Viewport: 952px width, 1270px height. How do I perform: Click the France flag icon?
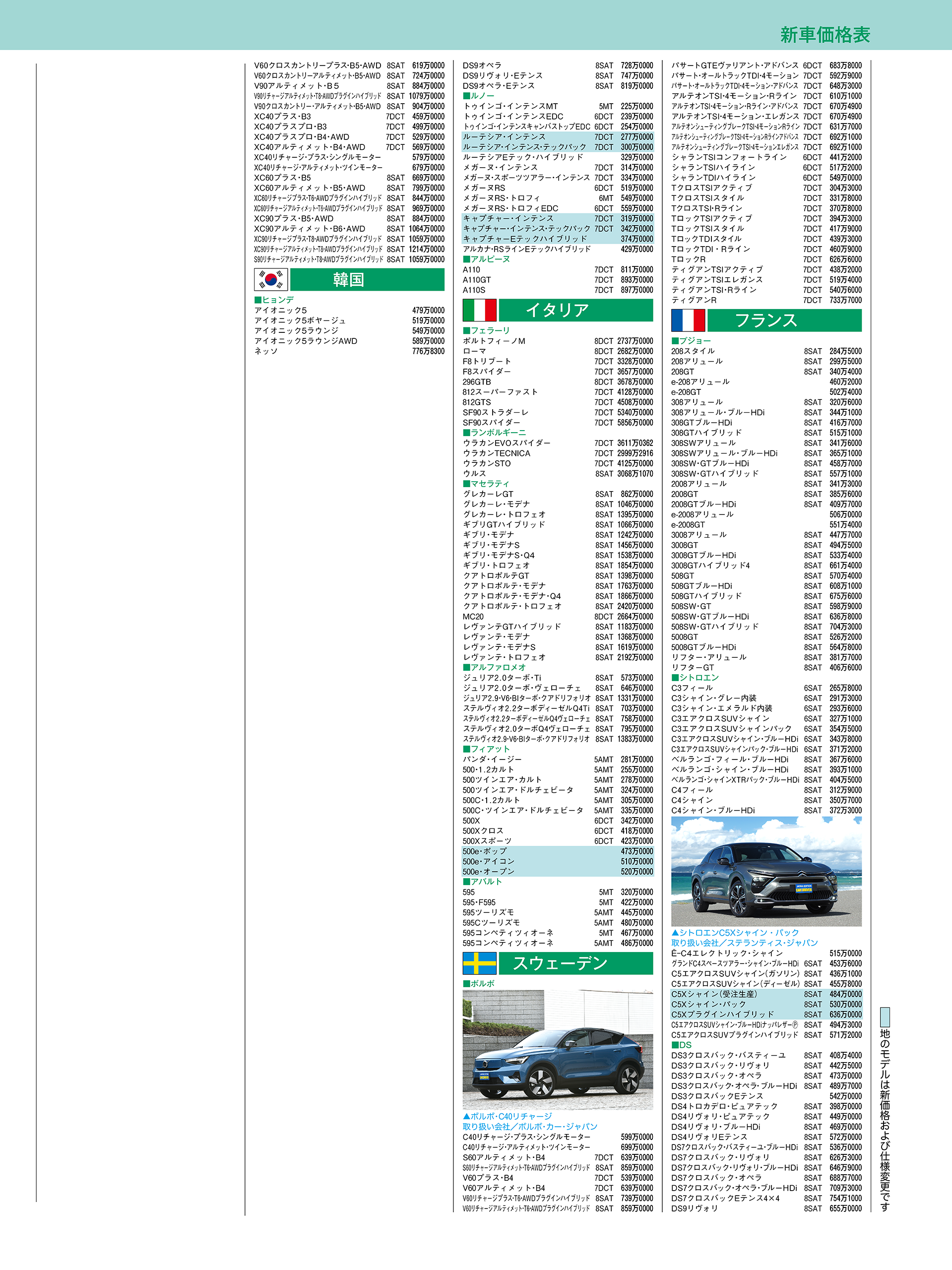coord(688,320)
